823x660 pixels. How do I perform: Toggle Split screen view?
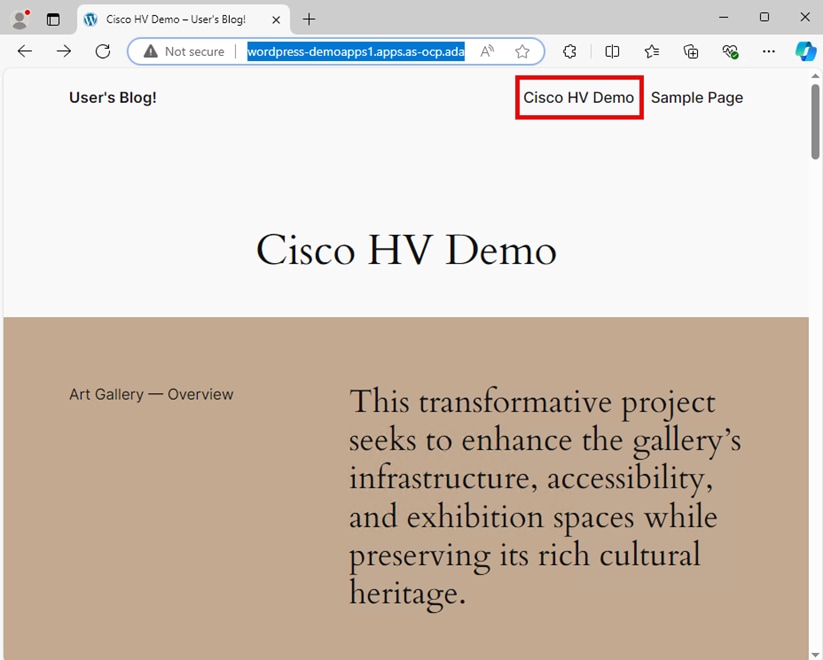coord(612,51)
